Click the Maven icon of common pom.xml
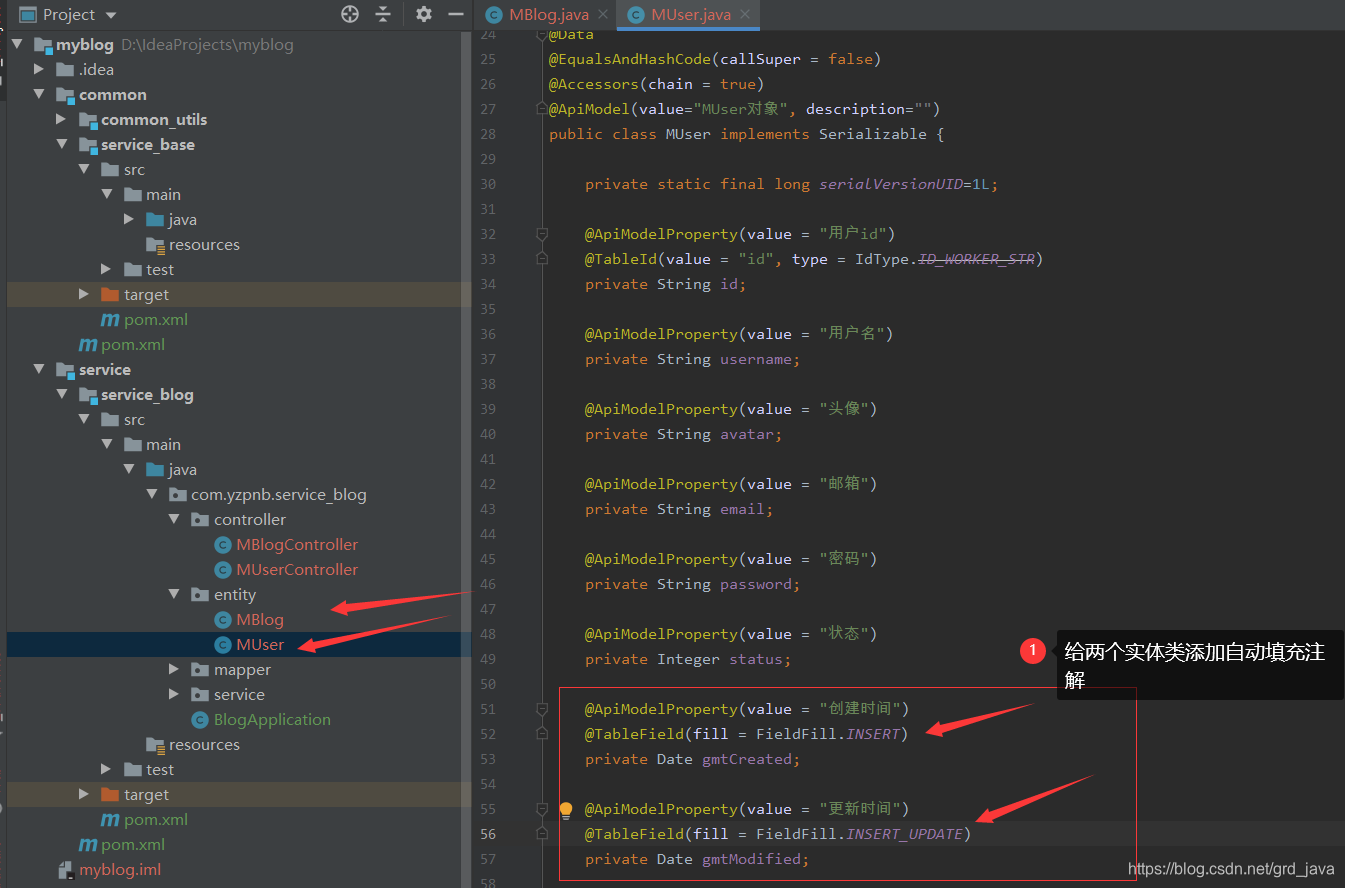 point(88,345)
